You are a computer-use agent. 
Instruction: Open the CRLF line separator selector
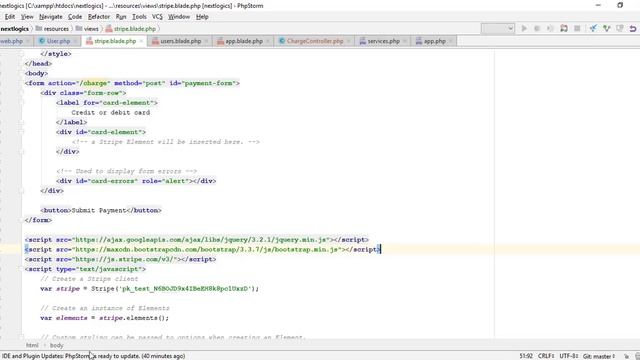click(x=546, y=356)
